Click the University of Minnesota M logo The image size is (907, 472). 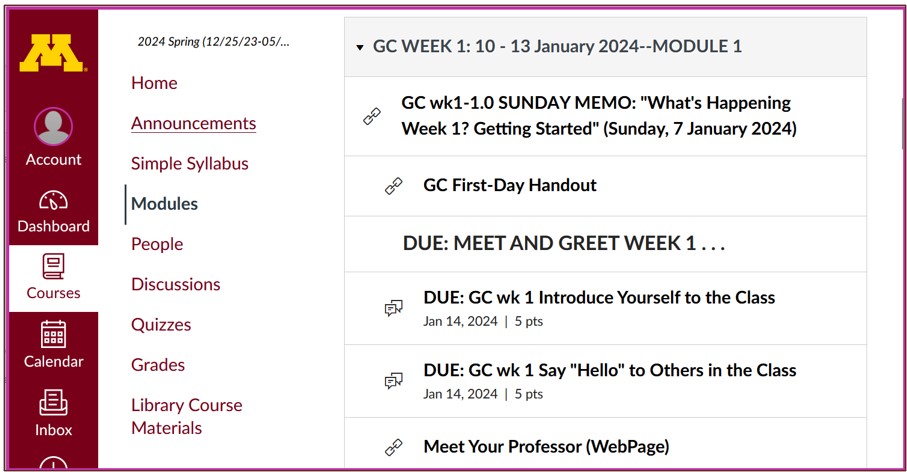[53, 53]
